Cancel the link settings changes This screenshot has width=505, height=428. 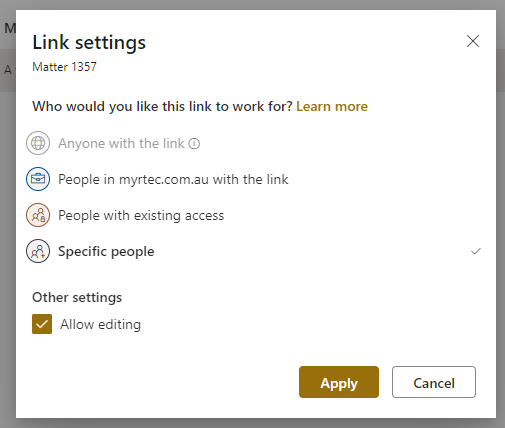(x=434, y=382)
